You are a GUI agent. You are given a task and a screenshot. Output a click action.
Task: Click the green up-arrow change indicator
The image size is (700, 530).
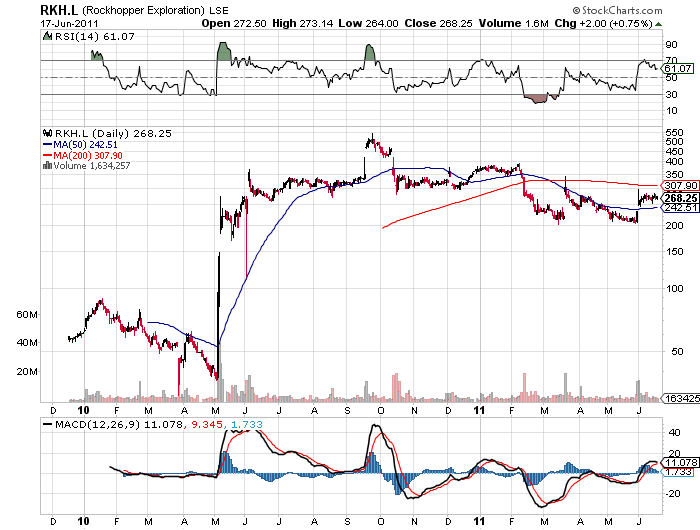pos(658,24)
